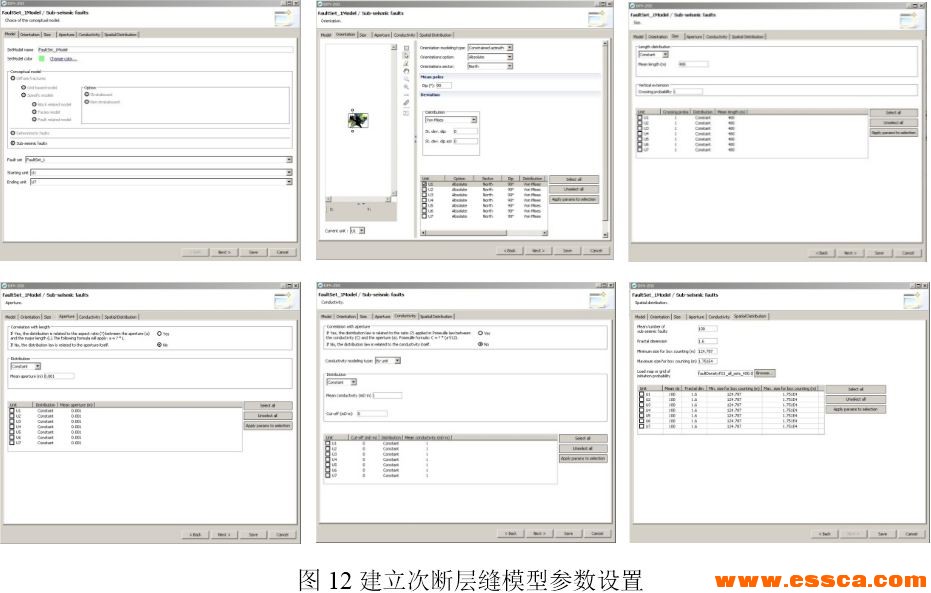Click the pencil edit icon in the stereonet toolbar

tap(406, 102)
